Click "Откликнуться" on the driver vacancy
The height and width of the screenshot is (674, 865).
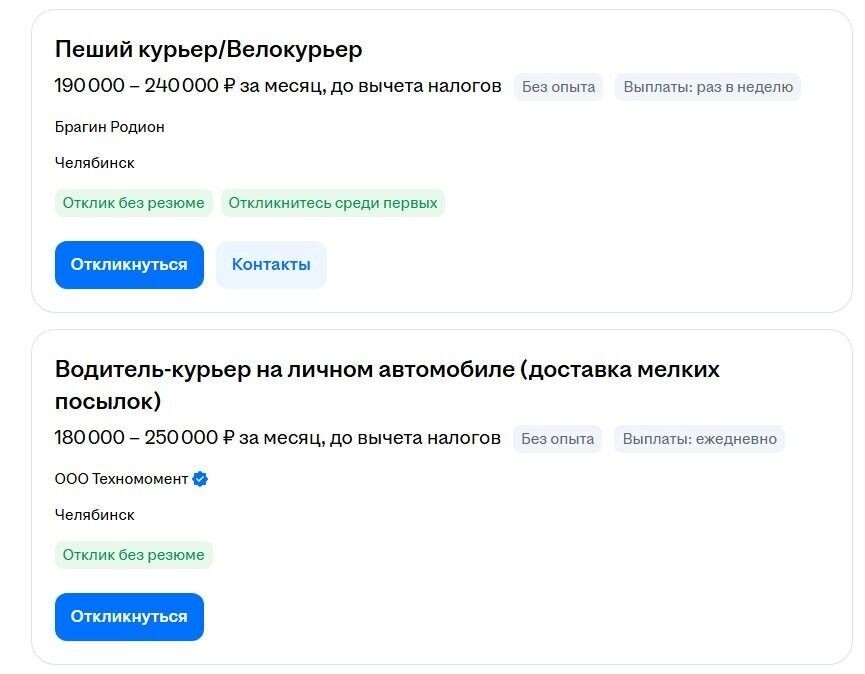tap(129, 616)
